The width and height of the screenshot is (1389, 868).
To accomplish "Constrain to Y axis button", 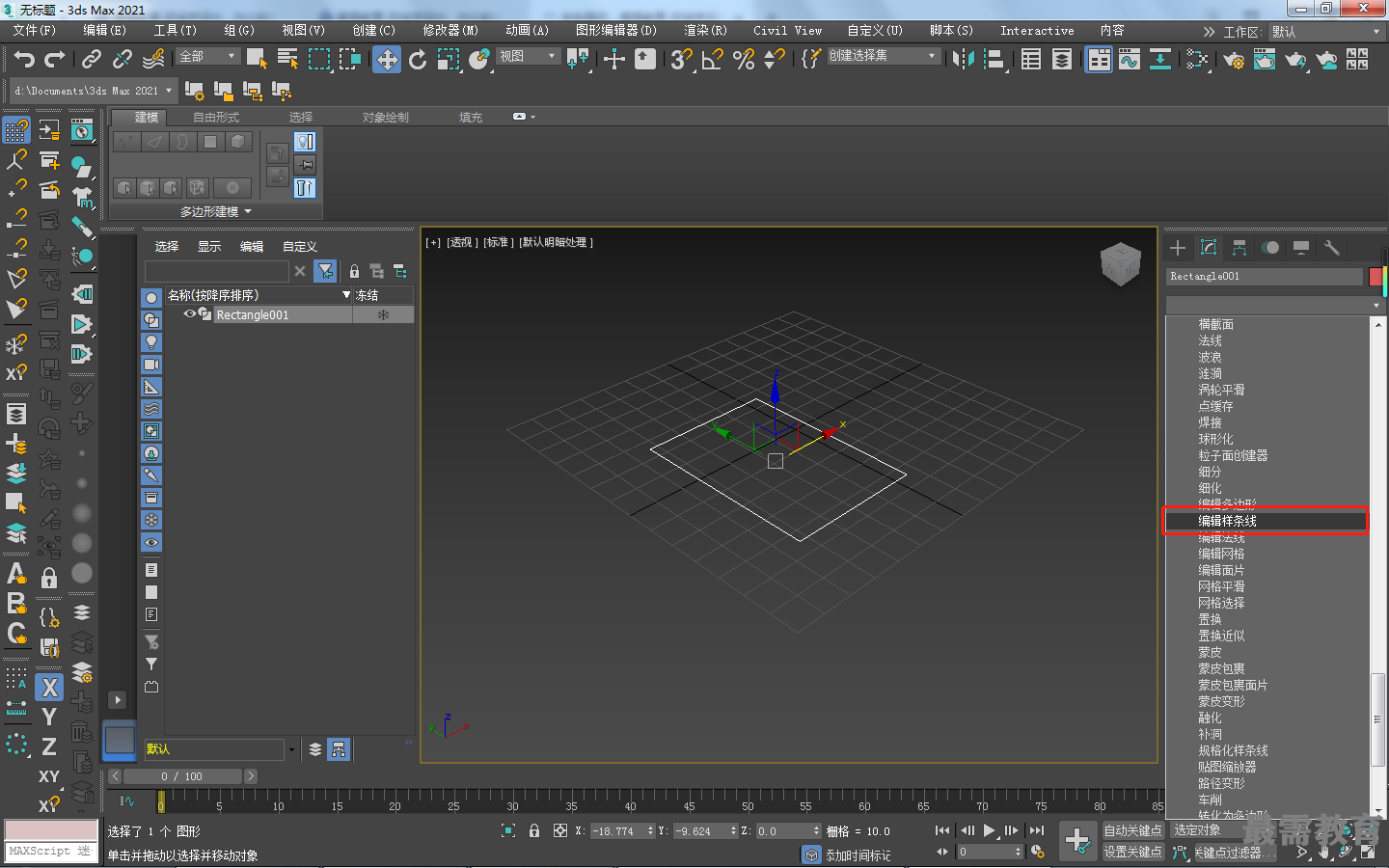I will coord(49,718).
